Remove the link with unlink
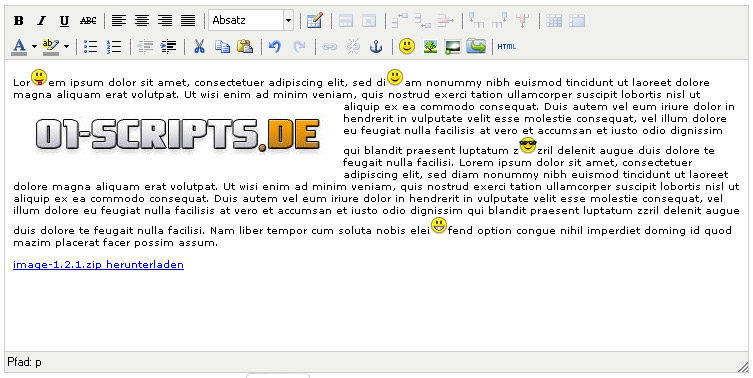 click(352, 47)
